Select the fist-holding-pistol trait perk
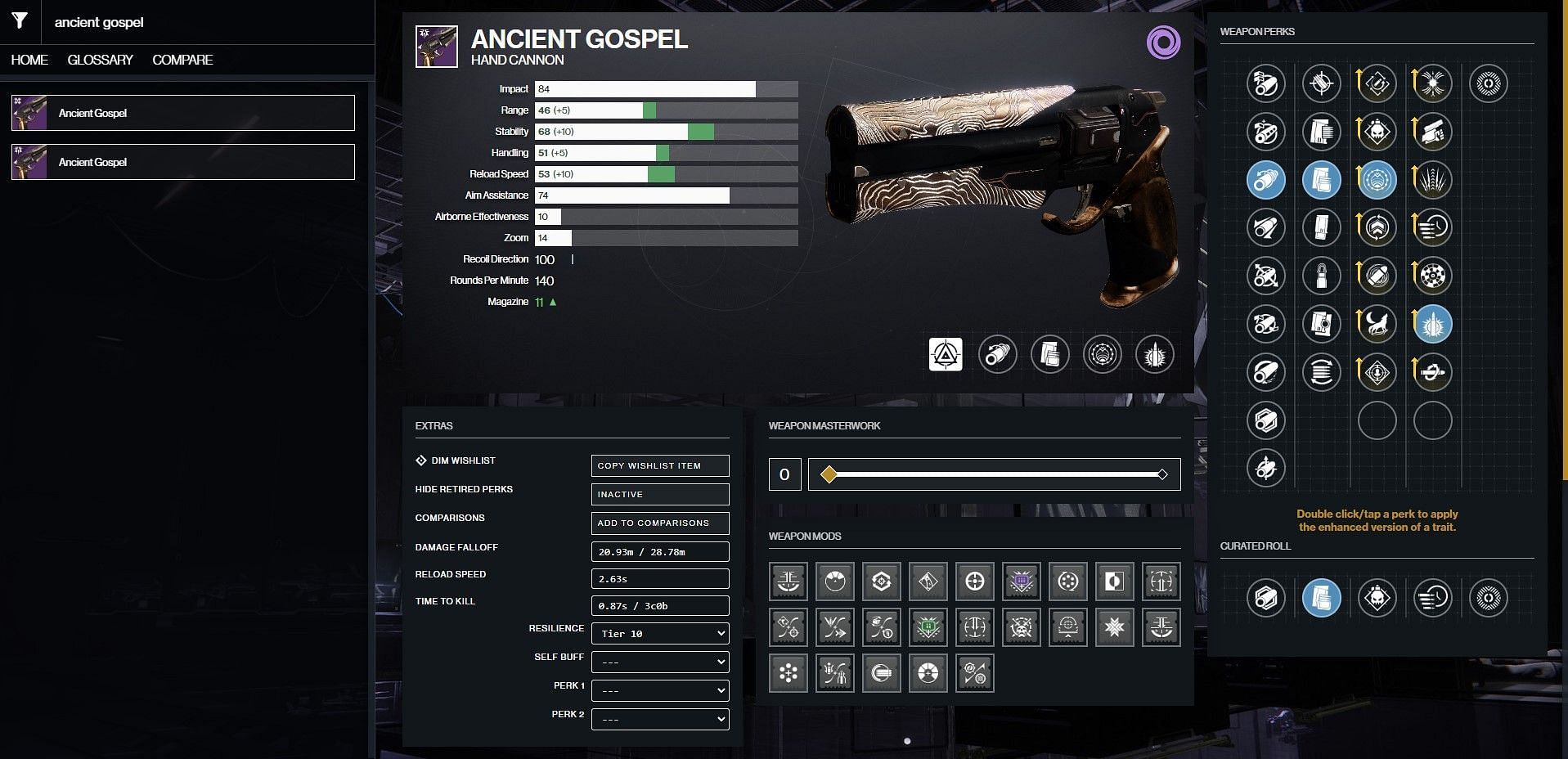This screenshot has height=759, width=1568. pos(1433,131)
